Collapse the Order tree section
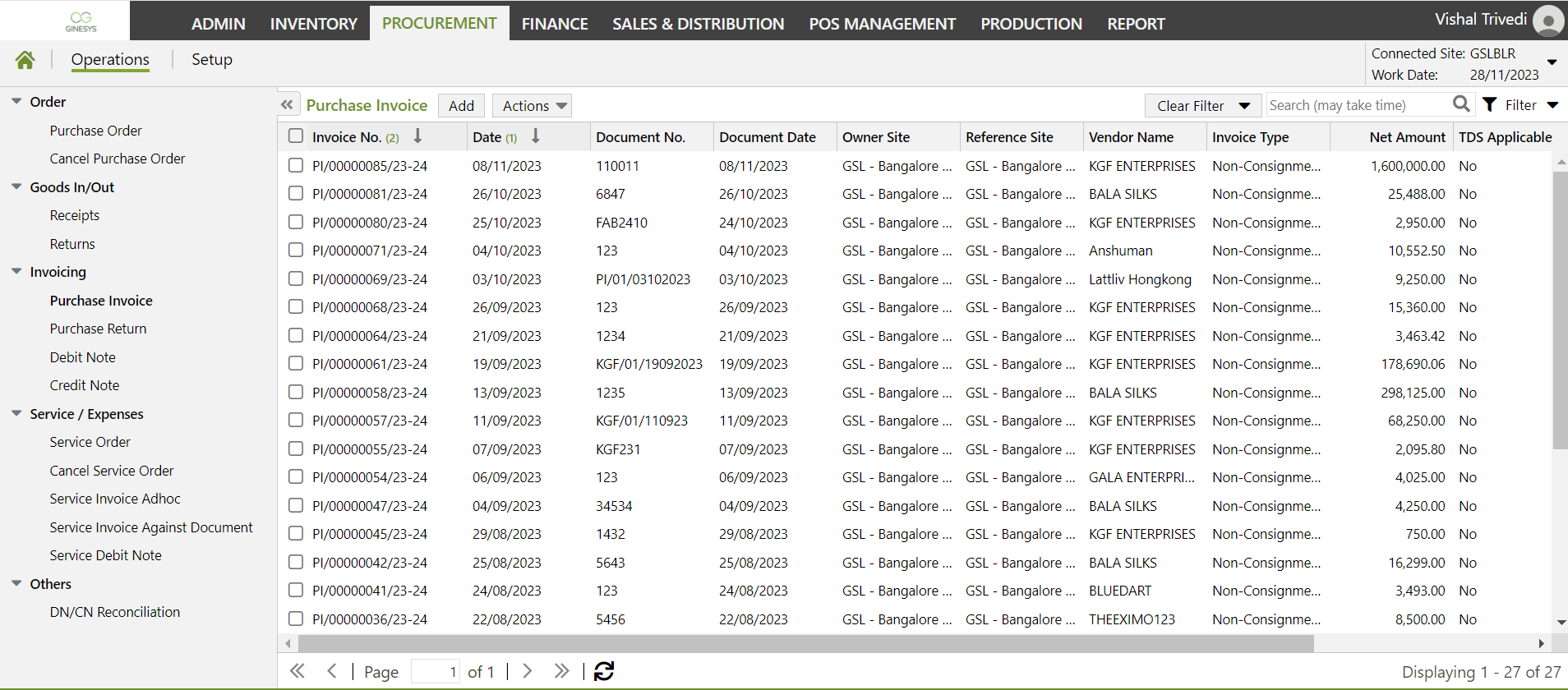The height and width of the screenshot is (690, 1568). (x=16, y=101)
